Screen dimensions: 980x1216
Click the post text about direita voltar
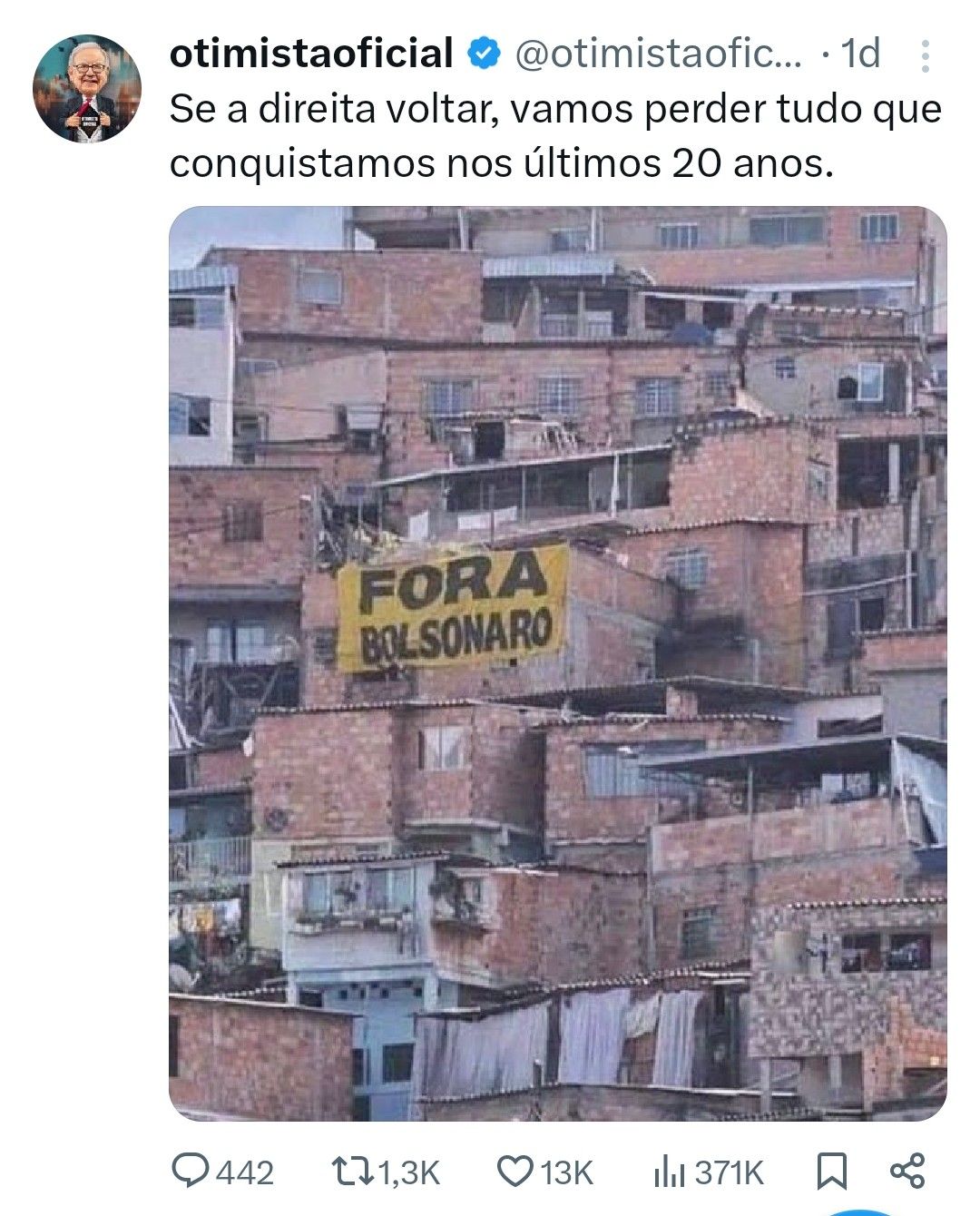click(556, 136)
